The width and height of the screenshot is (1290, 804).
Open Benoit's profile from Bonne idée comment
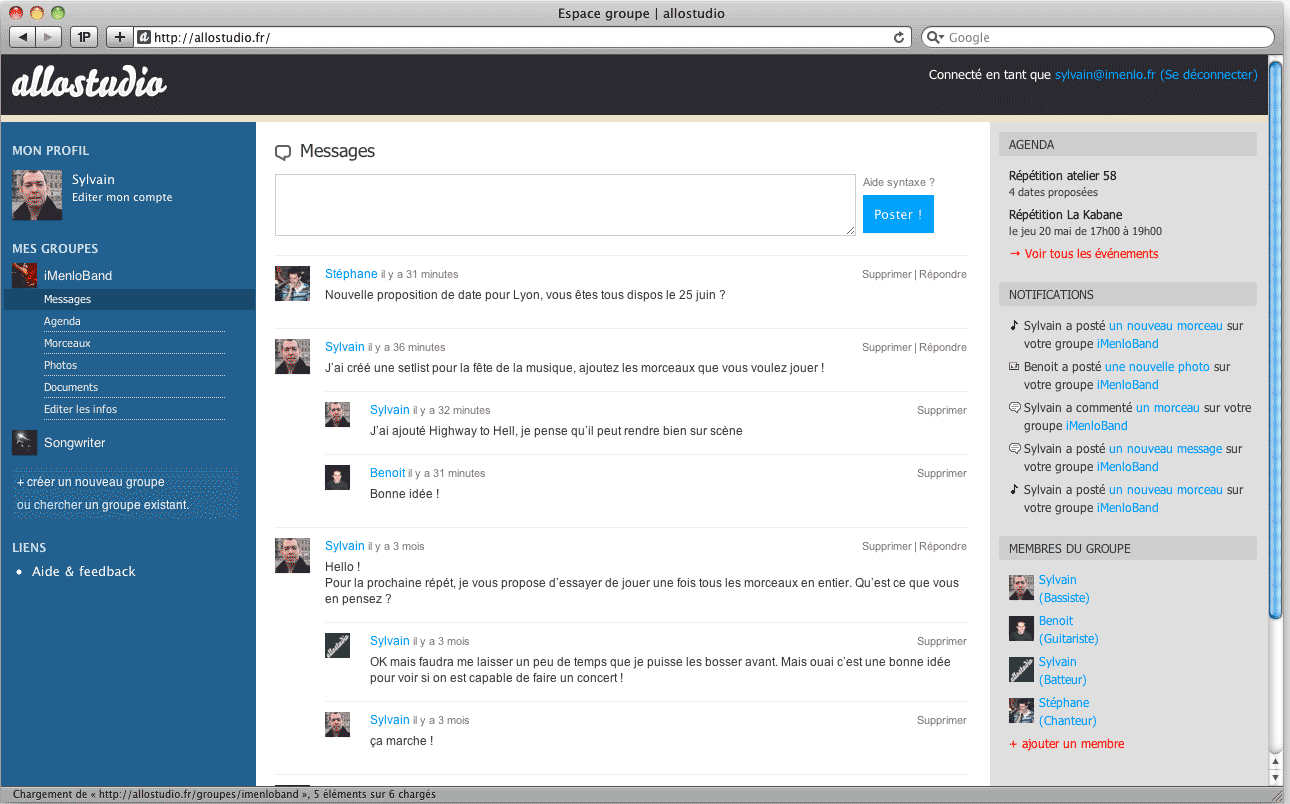point(388,473)
